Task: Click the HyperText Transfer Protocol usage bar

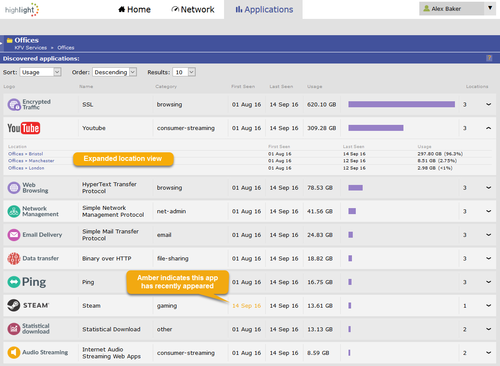Action: [x=355, y=188]
